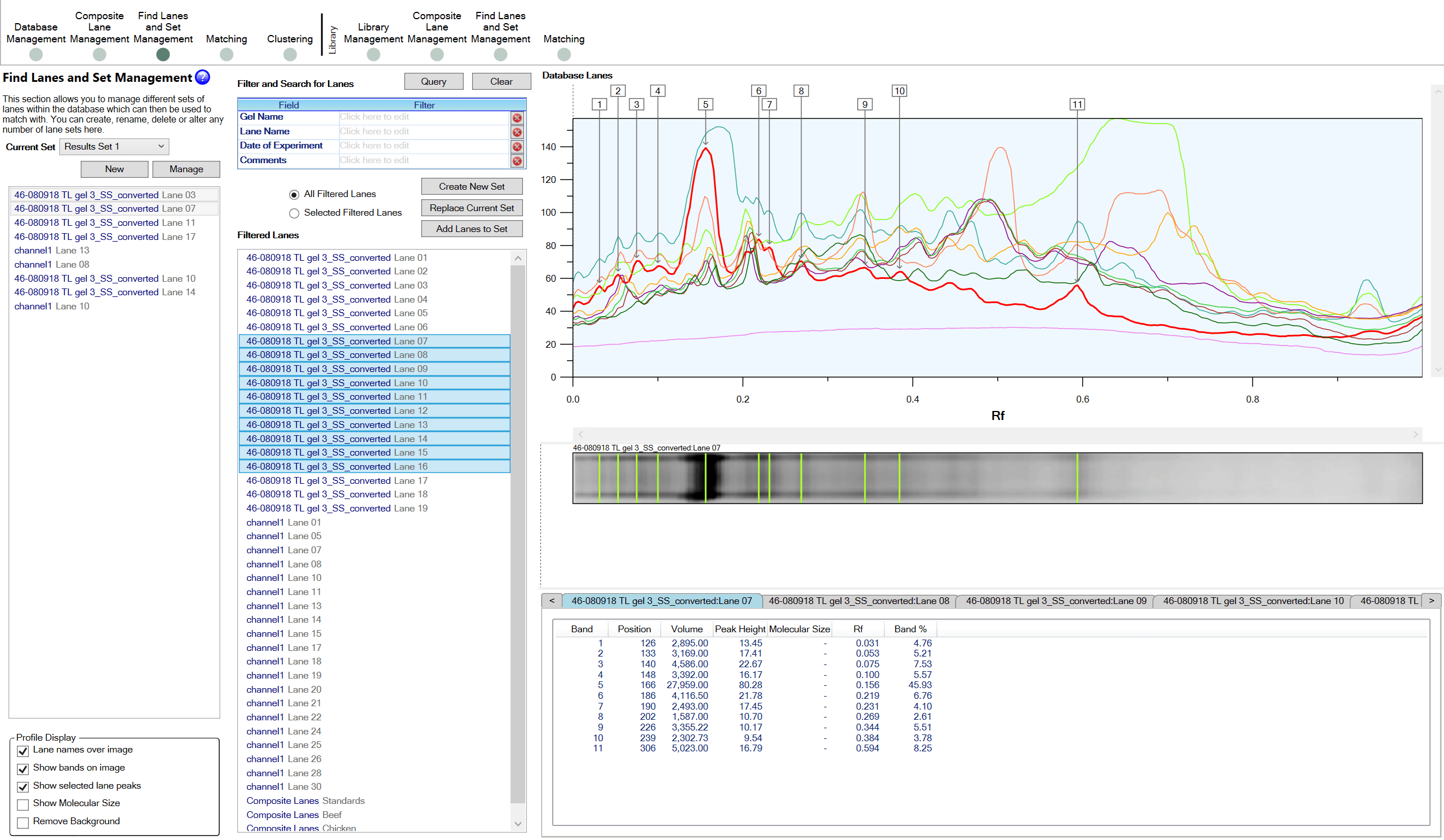Switch to Lane 08 band table tab
The width and height of the screenshot is (1444, 840).
pos(858,601)
